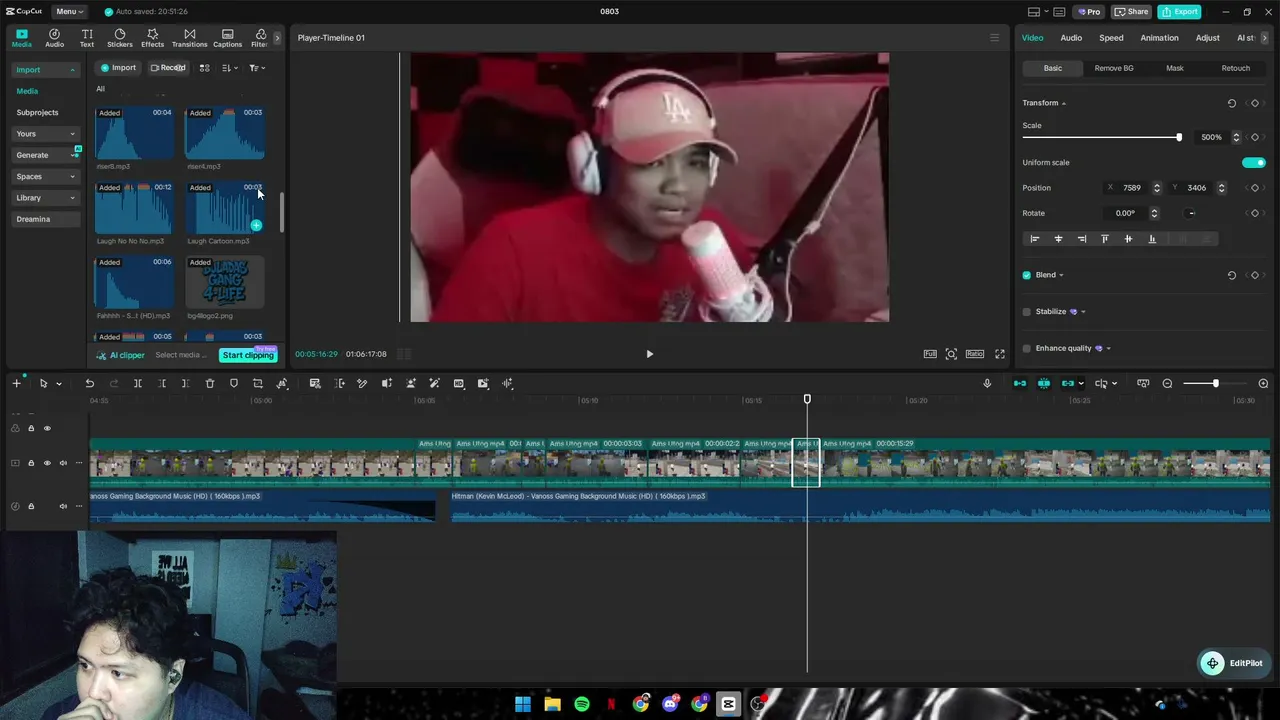Open the player panel hamburger menu
This screenshot has width=1280, height=720.
point(994,38)
